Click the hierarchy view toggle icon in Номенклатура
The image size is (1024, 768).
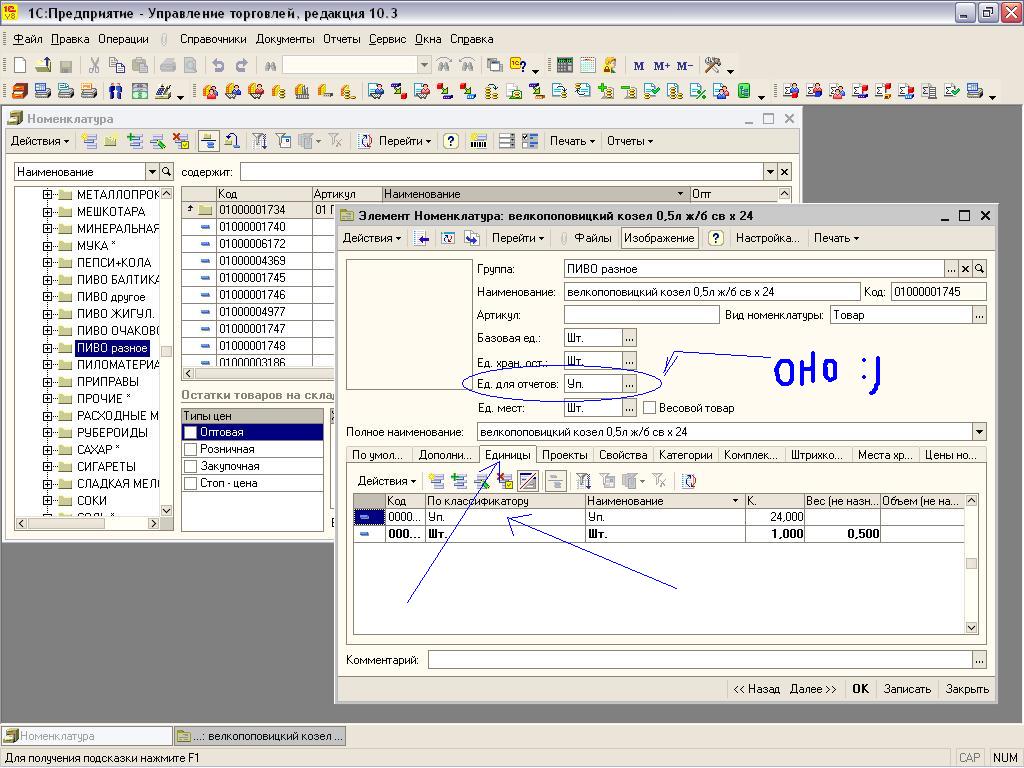[x=208, y=140]
